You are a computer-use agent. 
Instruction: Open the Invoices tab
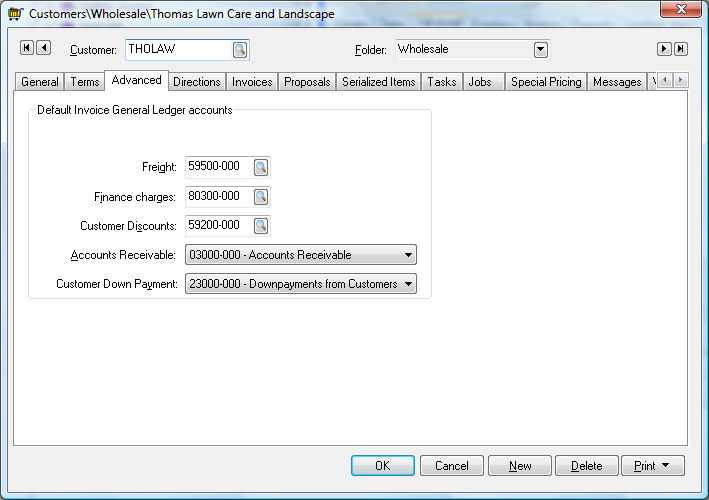[252, 82]
